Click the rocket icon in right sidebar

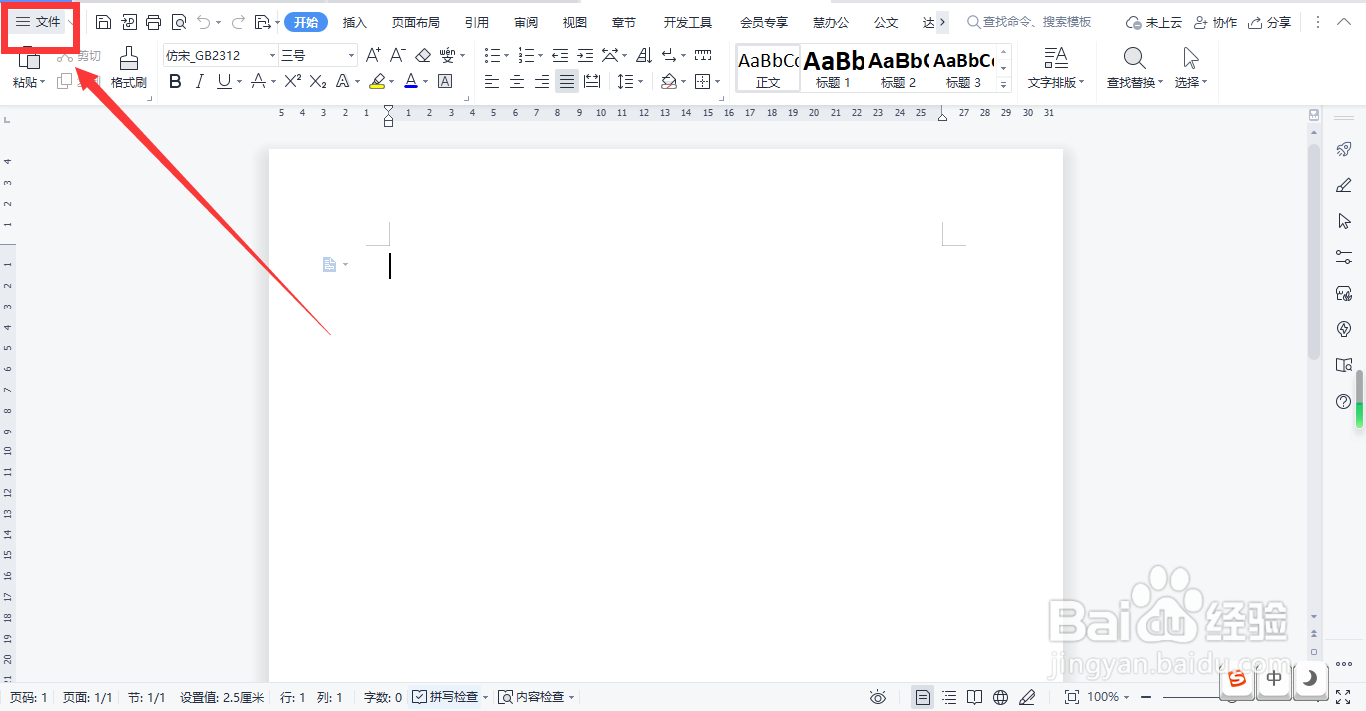[x=1344, y=149]
